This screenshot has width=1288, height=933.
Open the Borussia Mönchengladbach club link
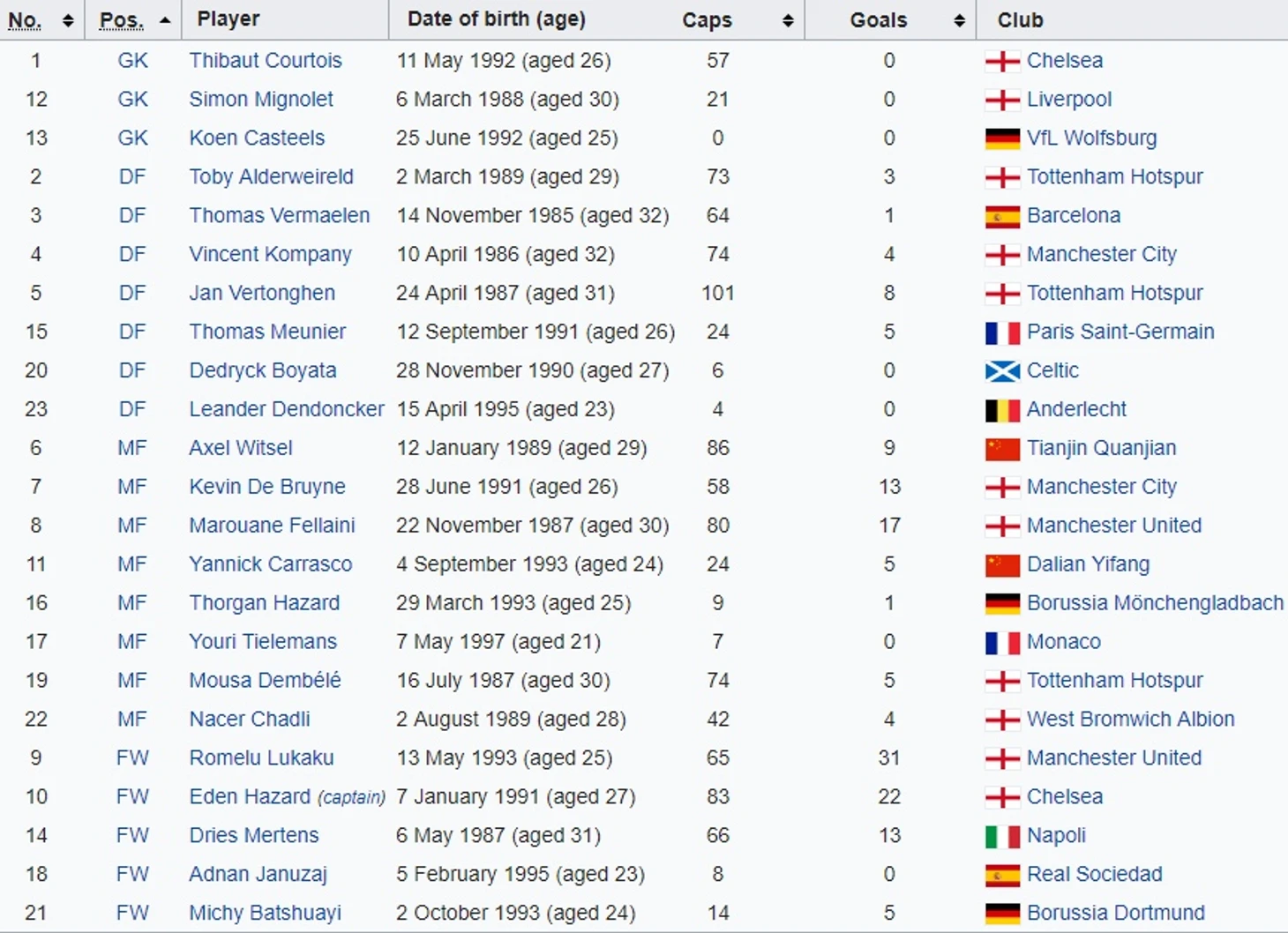point(1155,603)
